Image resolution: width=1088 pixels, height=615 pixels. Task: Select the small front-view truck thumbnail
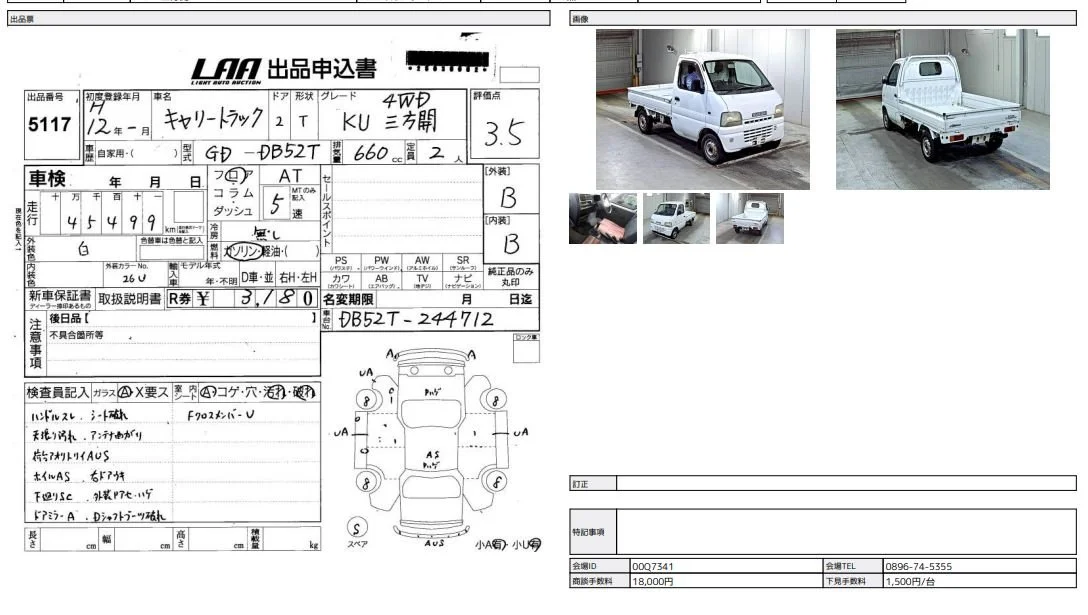coord(676,218)
